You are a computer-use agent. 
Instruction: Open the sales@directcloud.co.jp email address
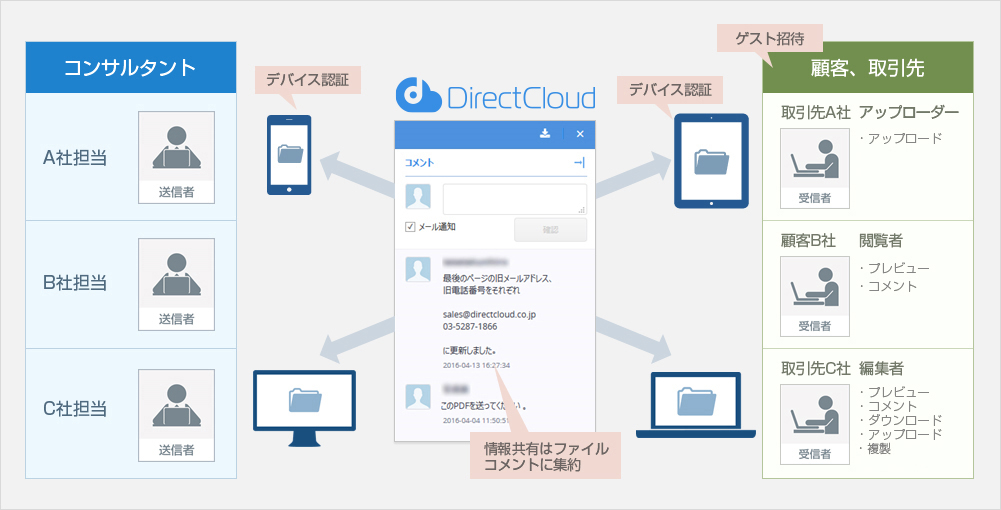point(490,313)
